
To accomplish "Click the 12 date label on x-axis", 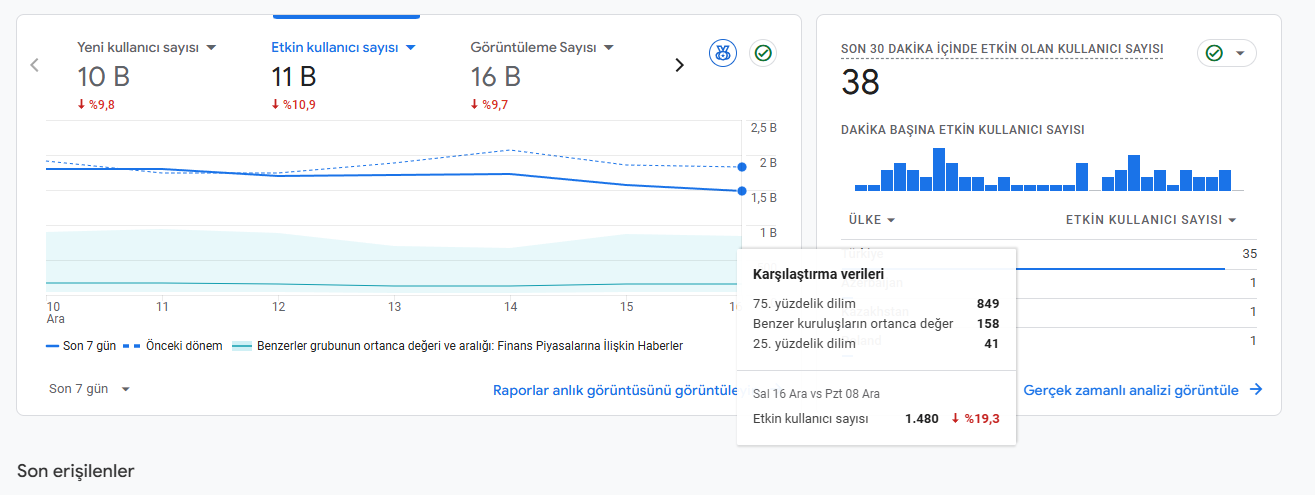I will pyautogui.click(x=279, y=307).
